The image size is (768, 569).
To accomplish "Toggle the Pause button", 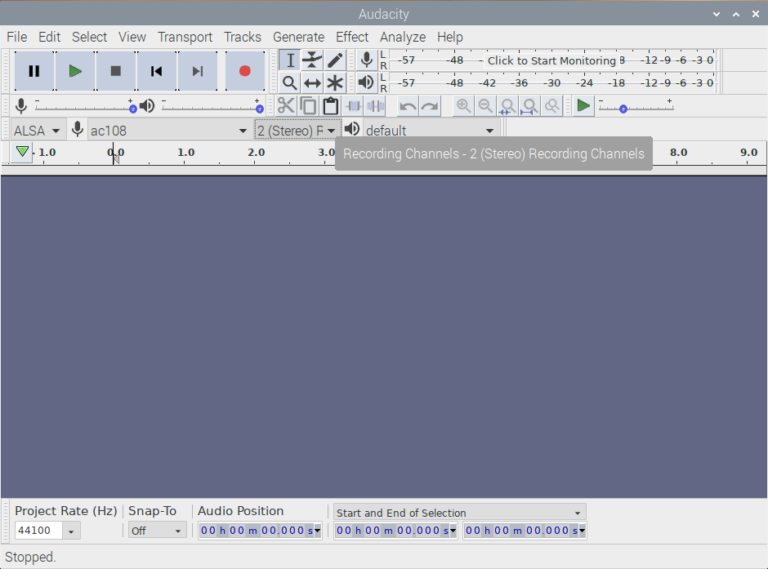I will point(34,71).
